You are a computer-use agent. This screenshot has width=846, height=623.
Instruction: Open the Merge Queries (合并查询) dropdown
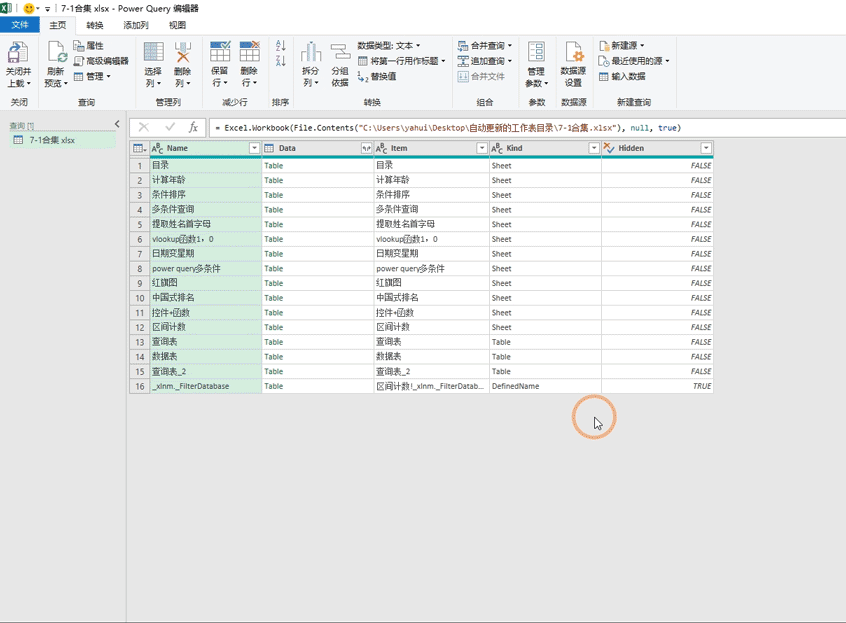485,45
